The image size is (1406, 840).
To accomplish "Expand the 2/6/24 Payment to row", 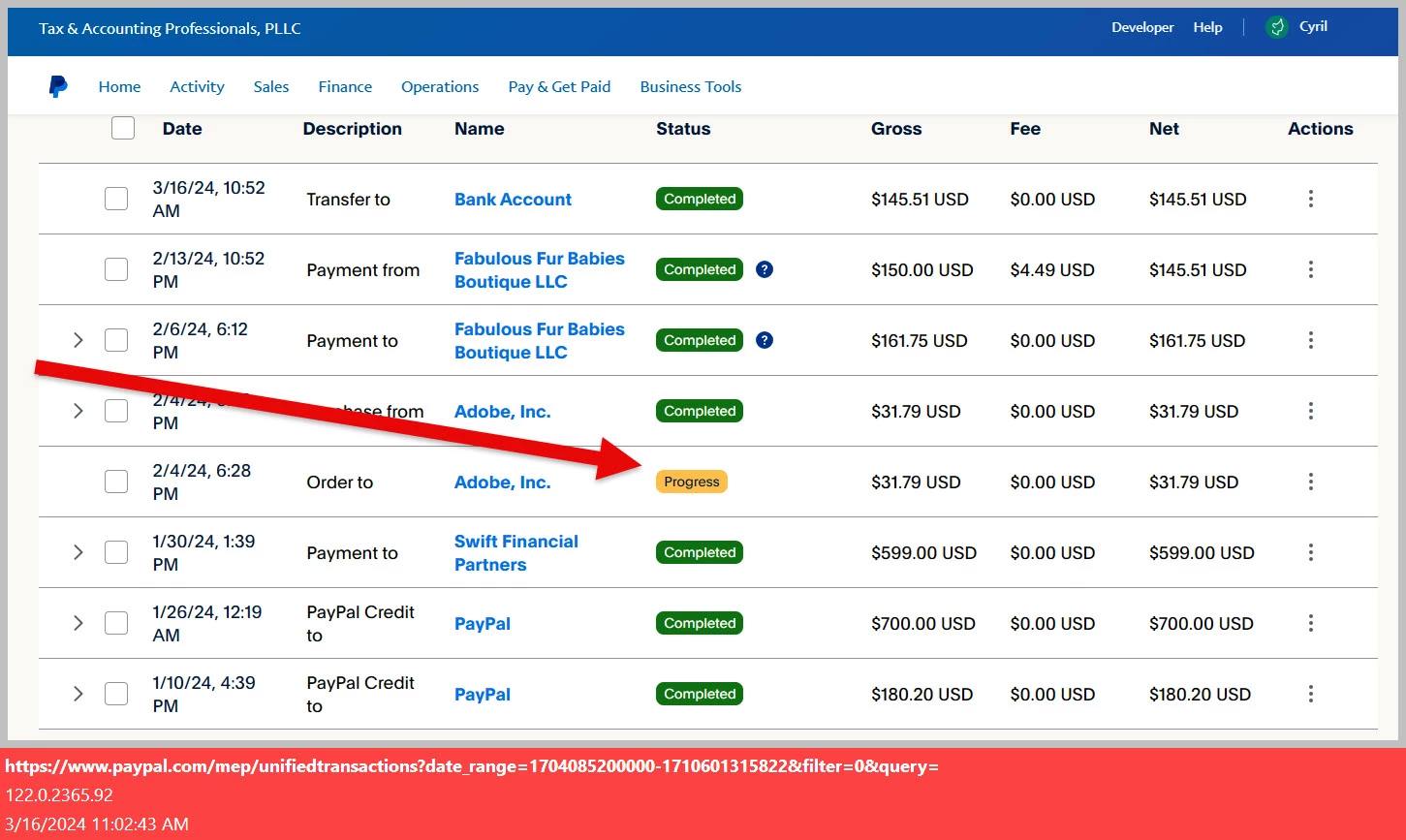I will [x=78, y=340].
